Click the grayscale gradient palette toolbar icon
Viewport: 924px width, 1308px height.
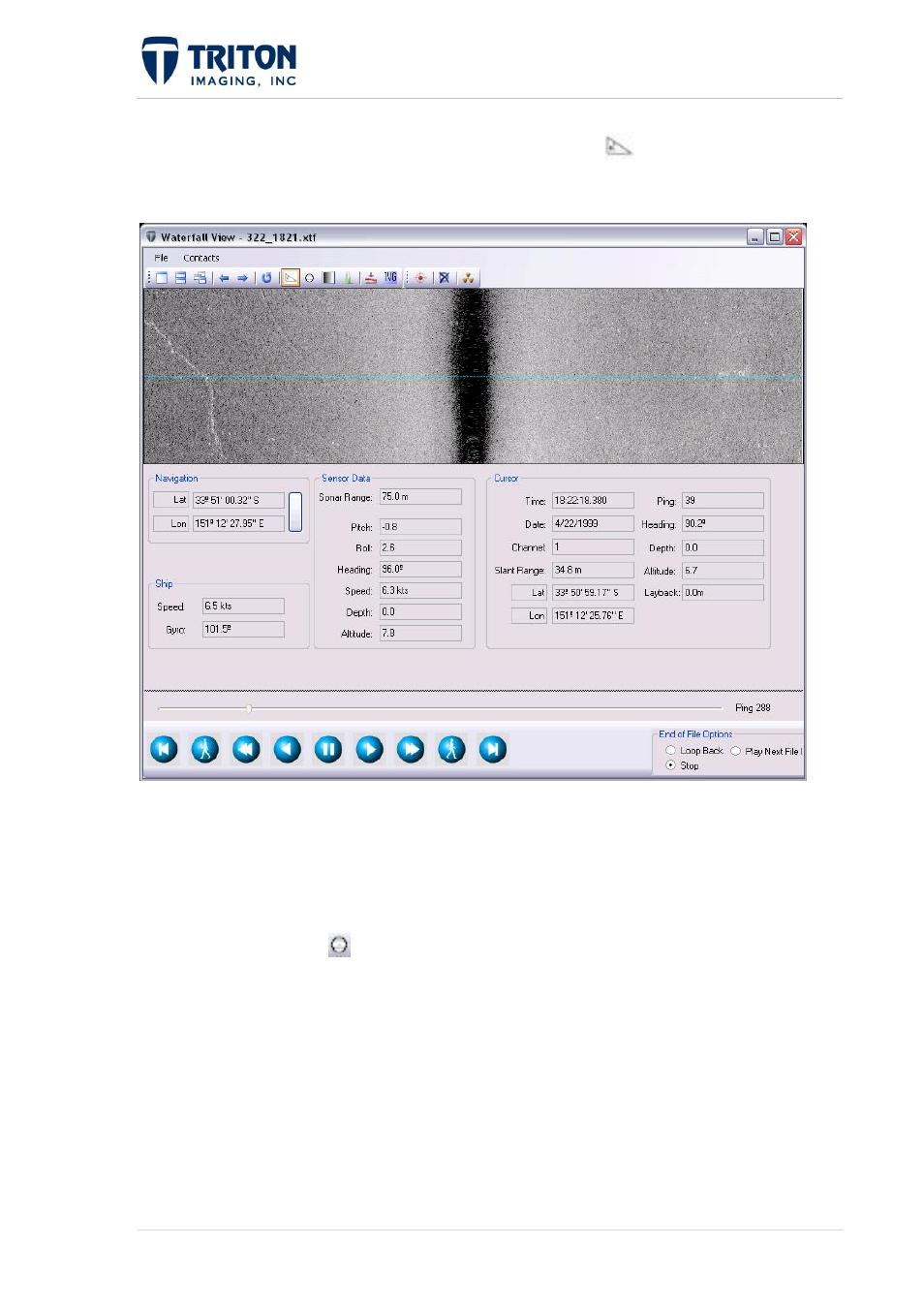click(328, 278)
